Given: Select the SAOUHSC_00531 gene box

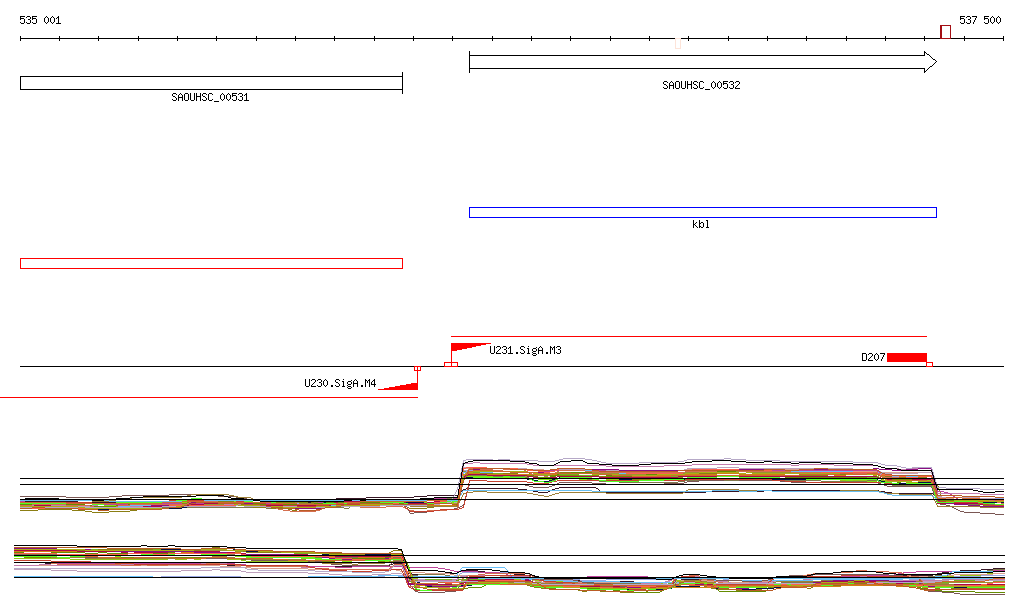Looking at the screenshot, I should pyautogui.click(x=212, y=83).
